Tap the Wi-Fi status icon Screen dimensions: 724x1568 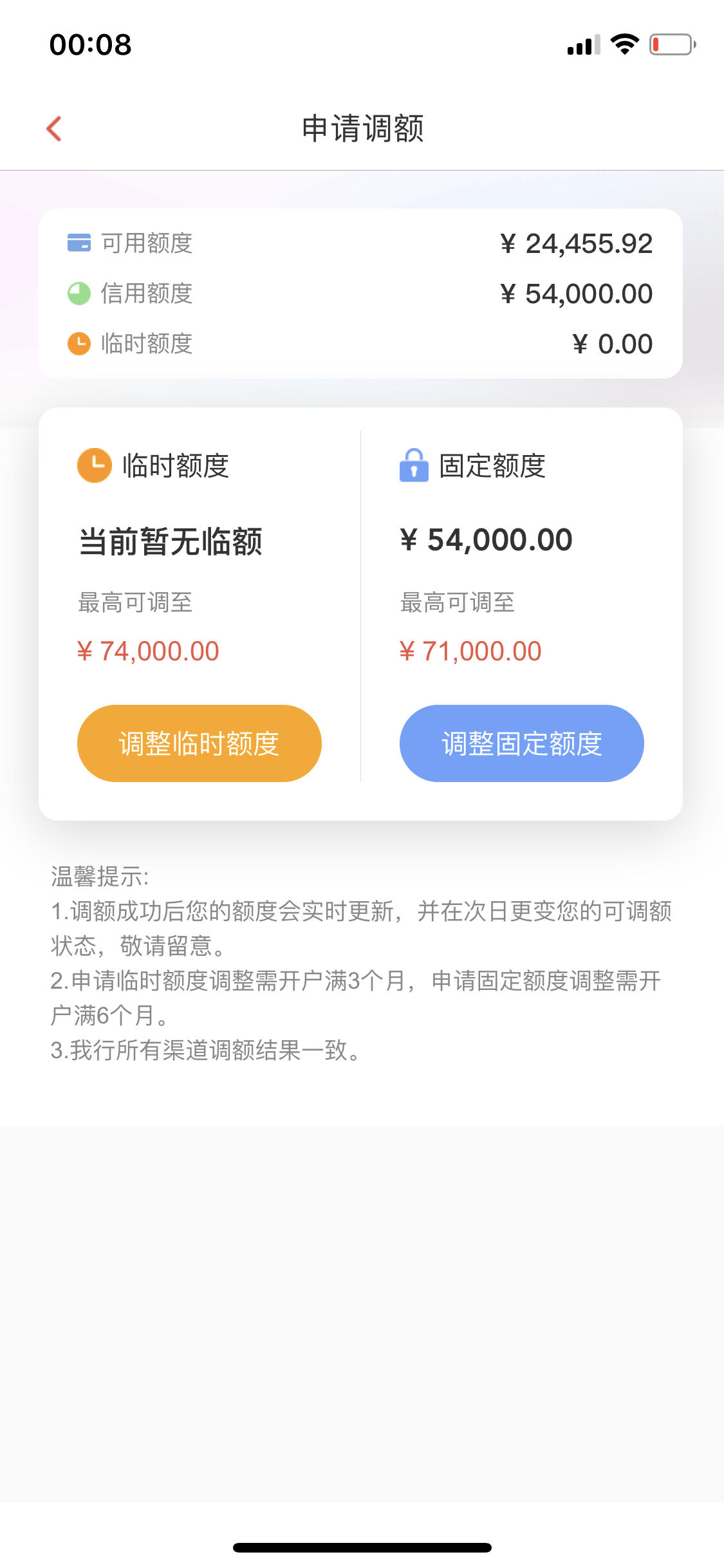[624, 44]
